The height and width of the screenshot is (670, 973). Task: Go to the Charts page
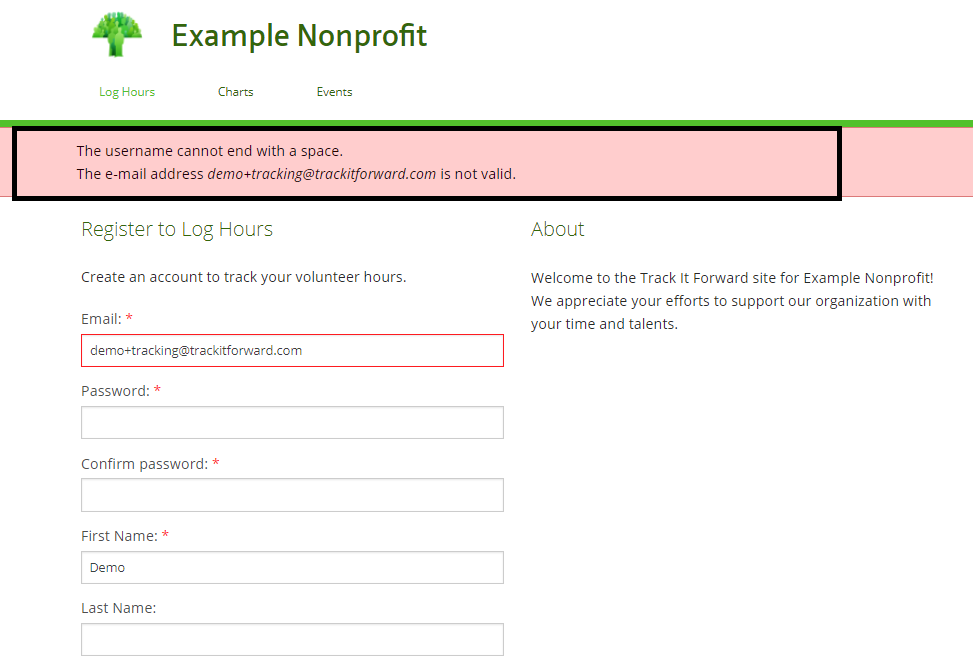[236, 92]
